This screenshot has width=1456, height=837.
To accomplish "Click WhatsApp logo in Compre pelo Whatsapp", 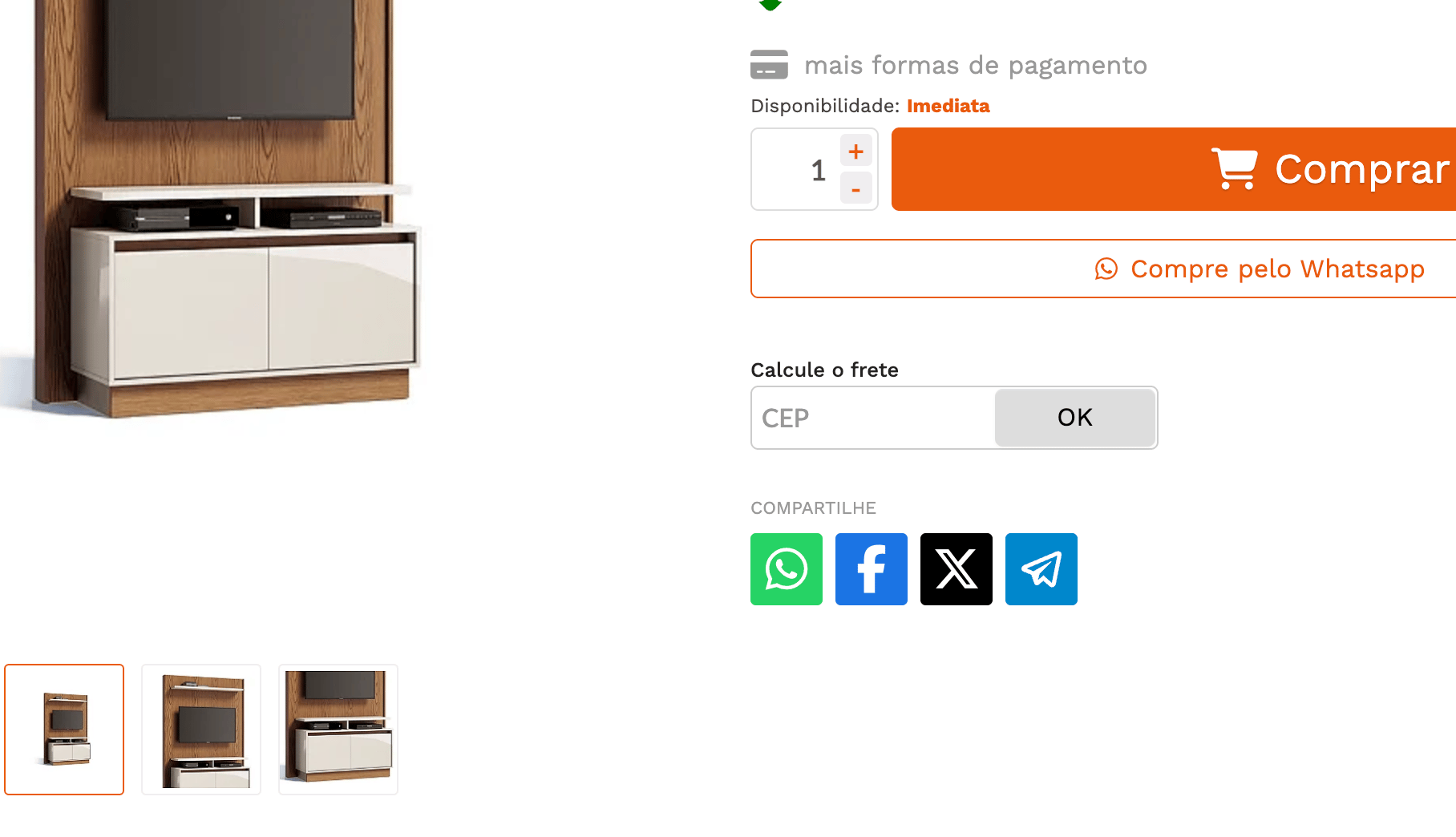I will [1106, 269].
